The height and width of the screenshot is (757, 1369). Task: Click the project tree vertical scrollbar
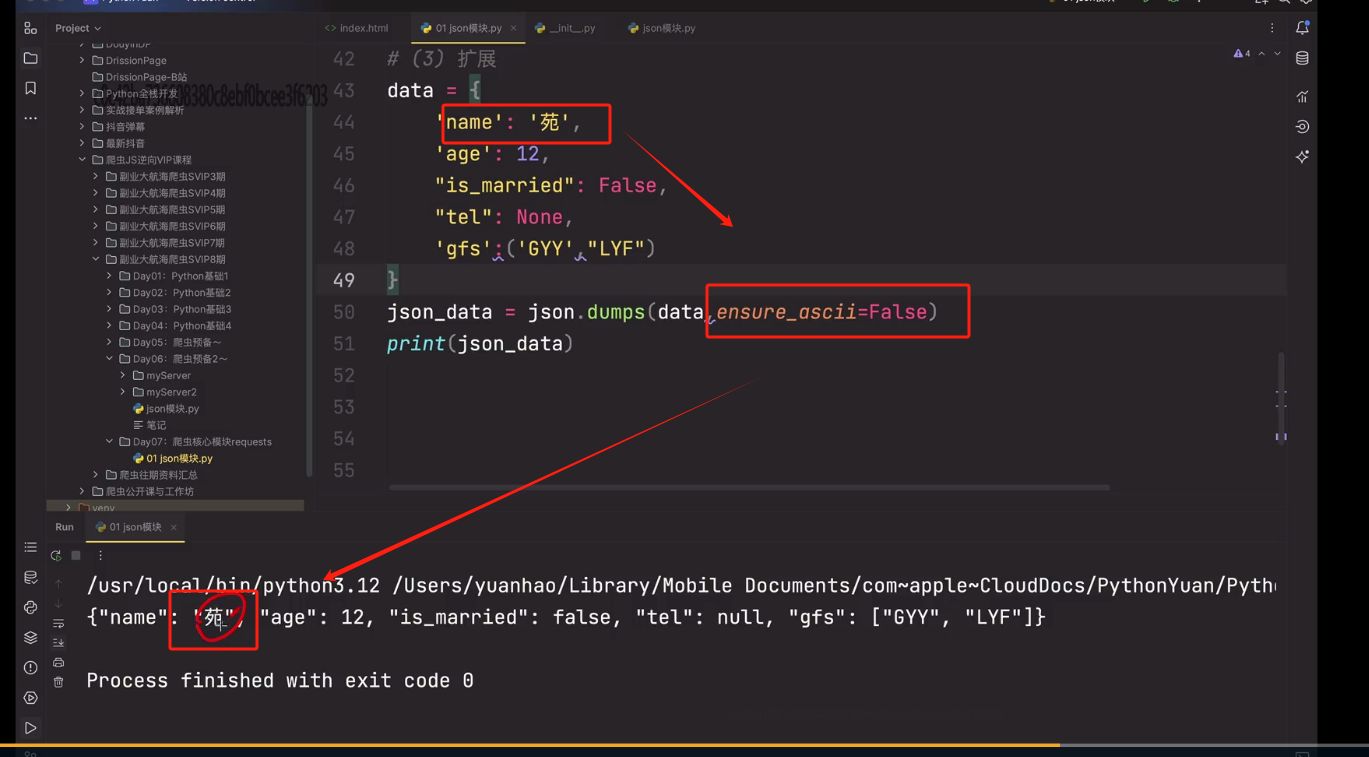pyautogui.click(x=309, y=290)
